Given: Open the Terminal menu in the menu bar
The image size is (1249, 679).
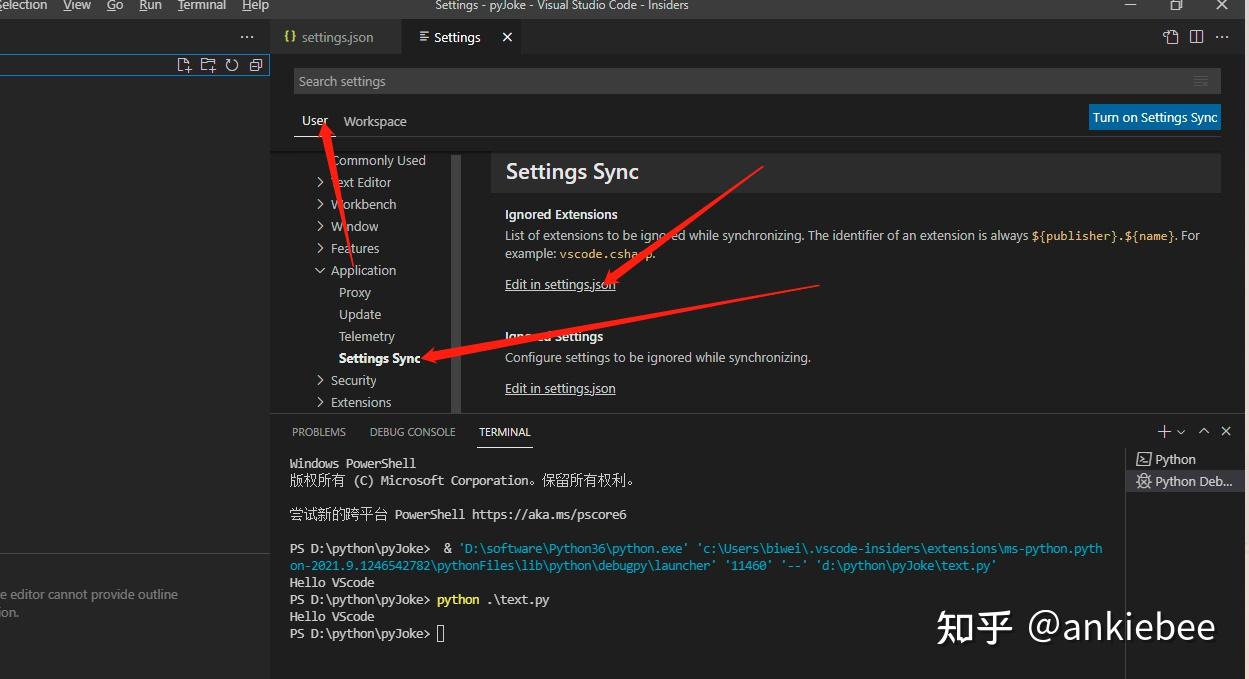Looking at the screenshot, I should [x=201, y=6].
